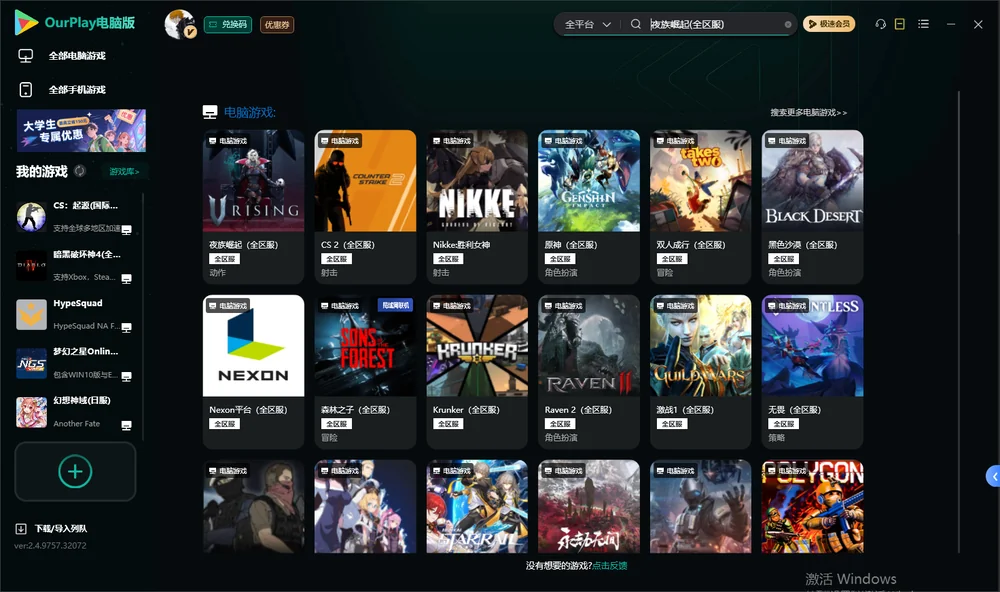Refresh the 我的游戏 list

point(80,171)
